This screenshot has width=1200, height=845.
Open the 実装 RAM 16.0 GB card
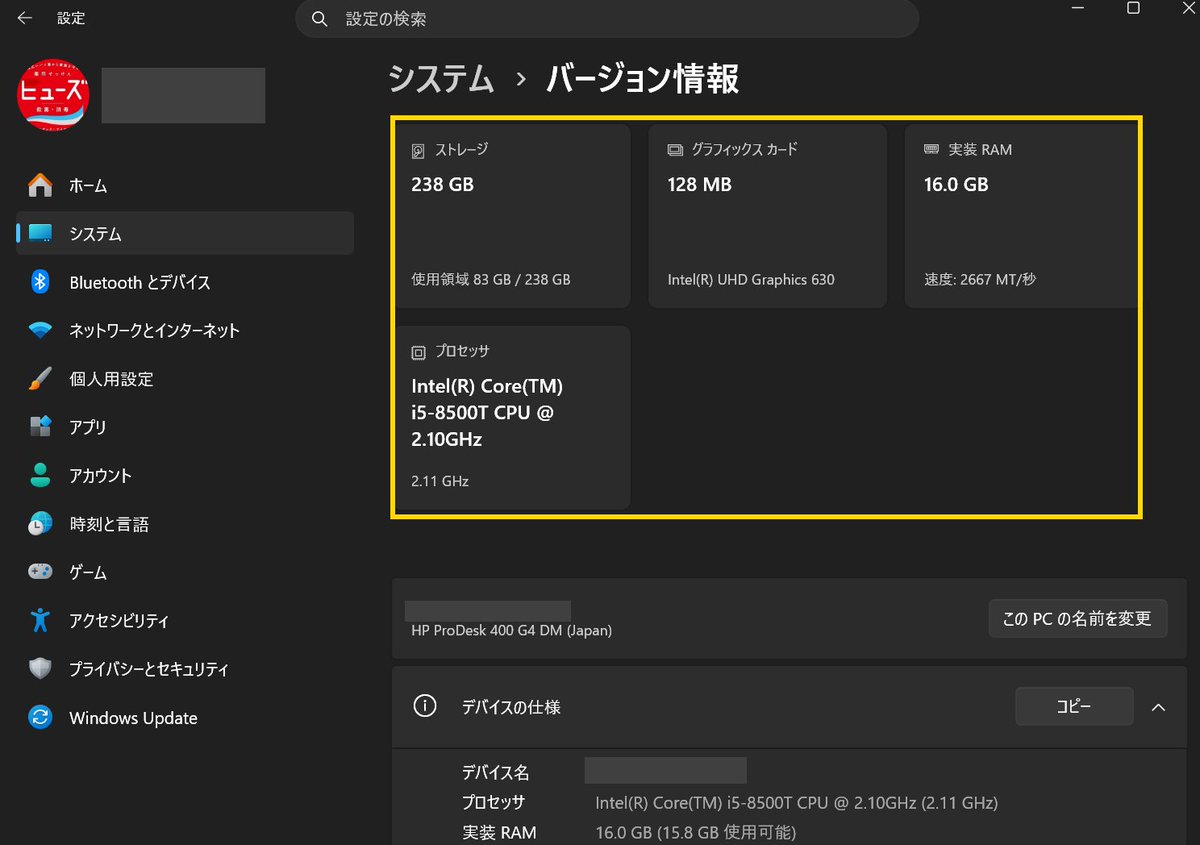[x=1022, y=216]
